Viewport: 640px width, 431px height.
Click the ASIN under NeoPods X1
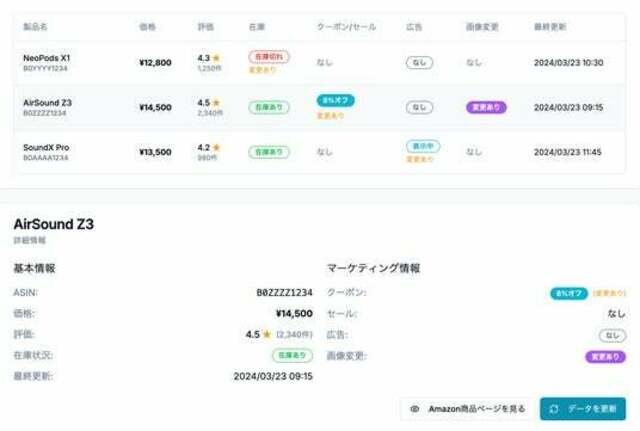tap(45, 68)
